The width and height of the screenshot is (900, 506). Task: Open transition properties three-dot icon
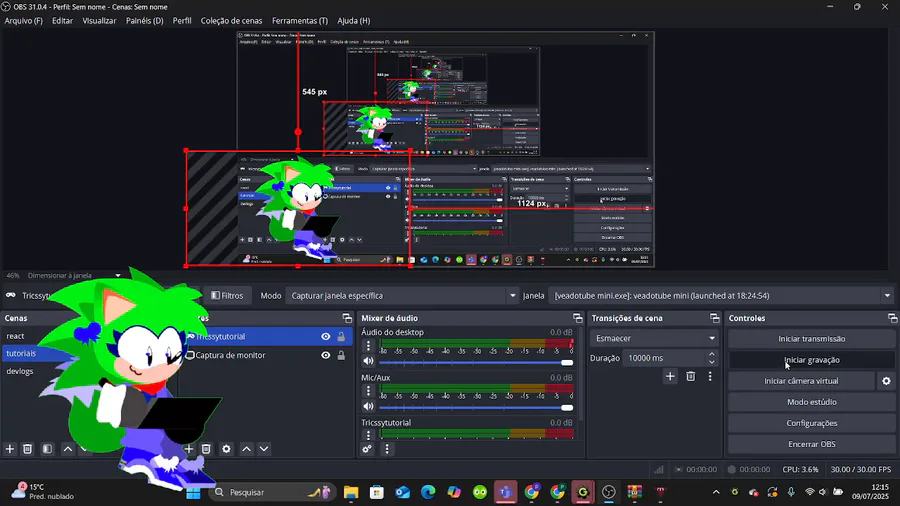(710, 376)
